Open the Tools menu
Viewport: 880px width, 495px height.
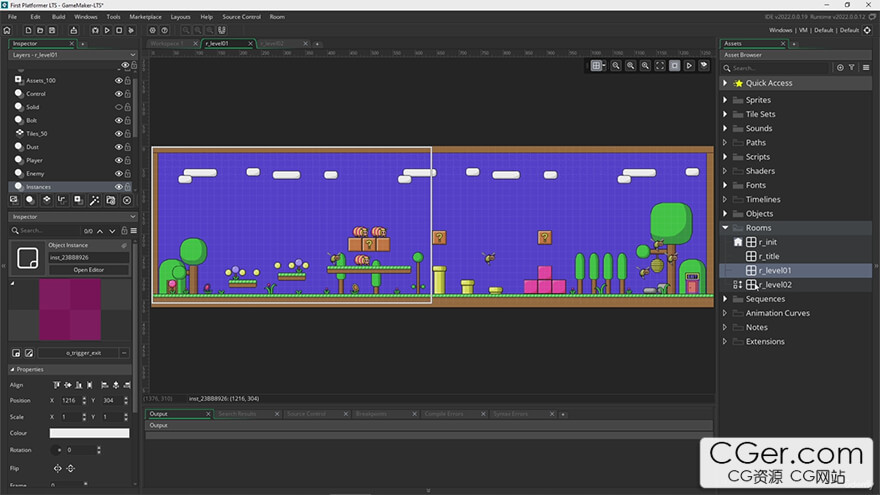tap(113, 17)
